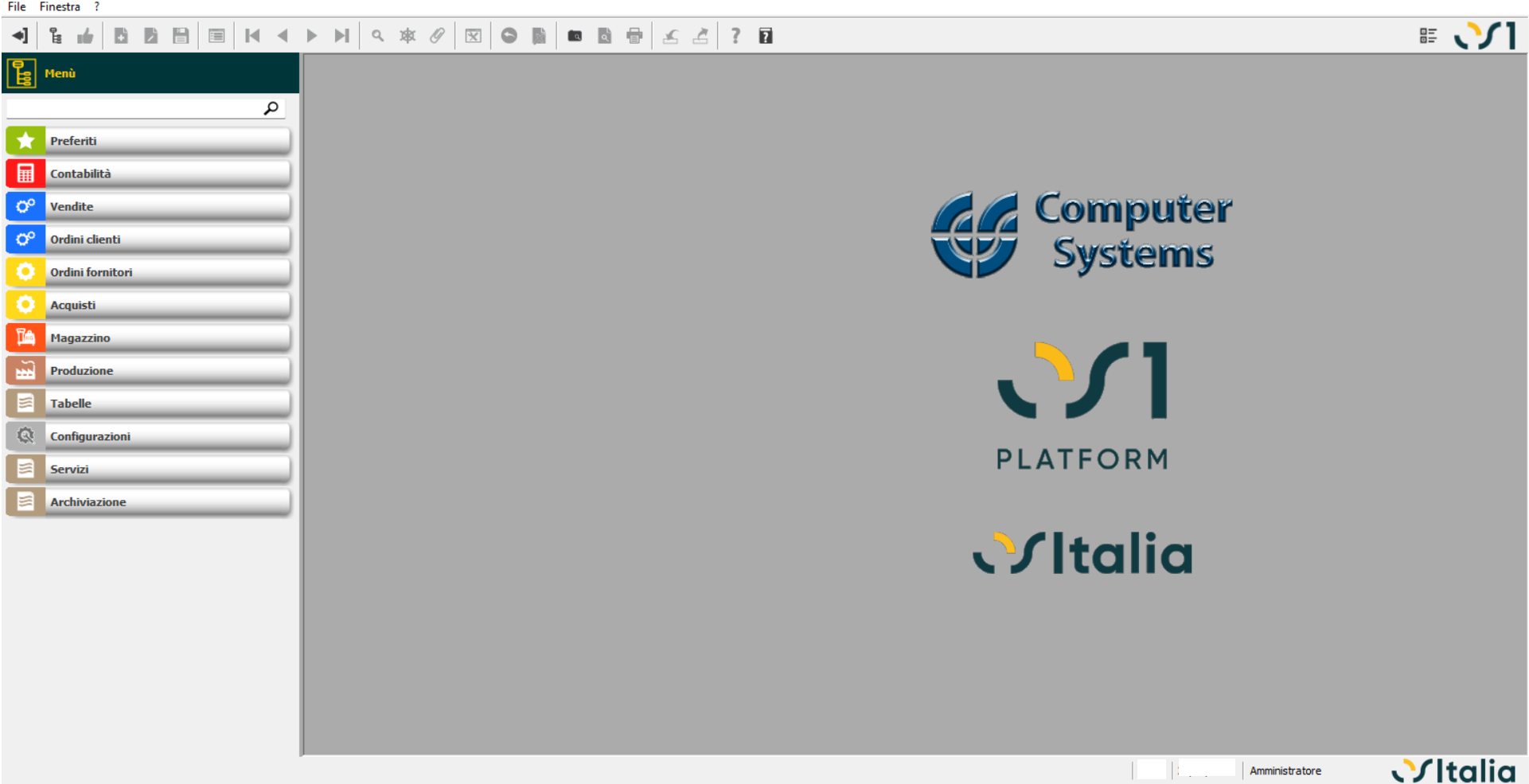Open the File menu
The image size is (1529, 784).
(x=17, y=6)
